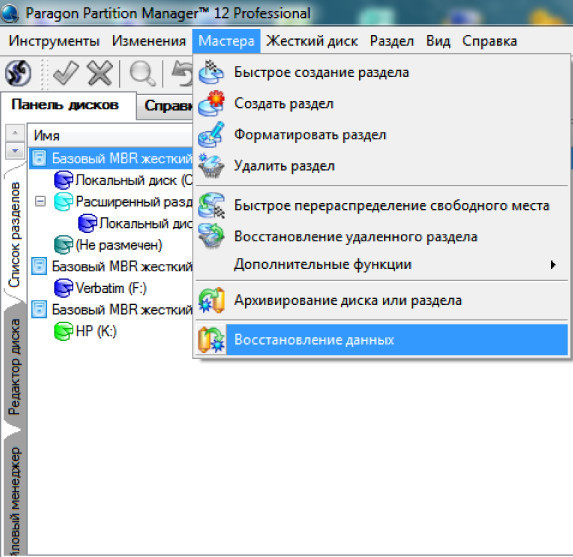Image resolution: width=573 pixels, height=557 pixels.
Task: Switch to the Справка panel tab
Action: [165, 106]
